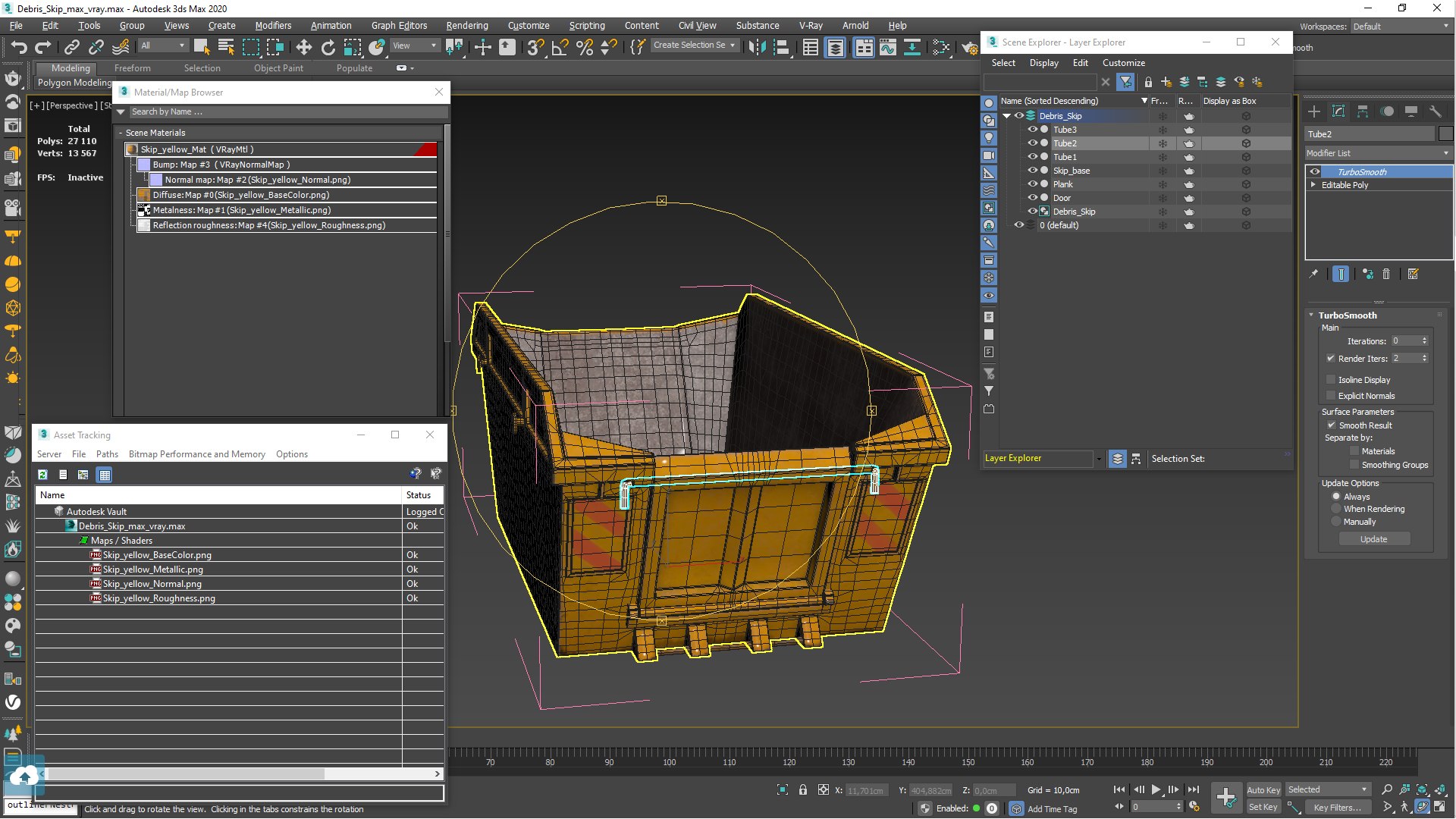Collapse TurboSmooth rollout

(1311, 315)
